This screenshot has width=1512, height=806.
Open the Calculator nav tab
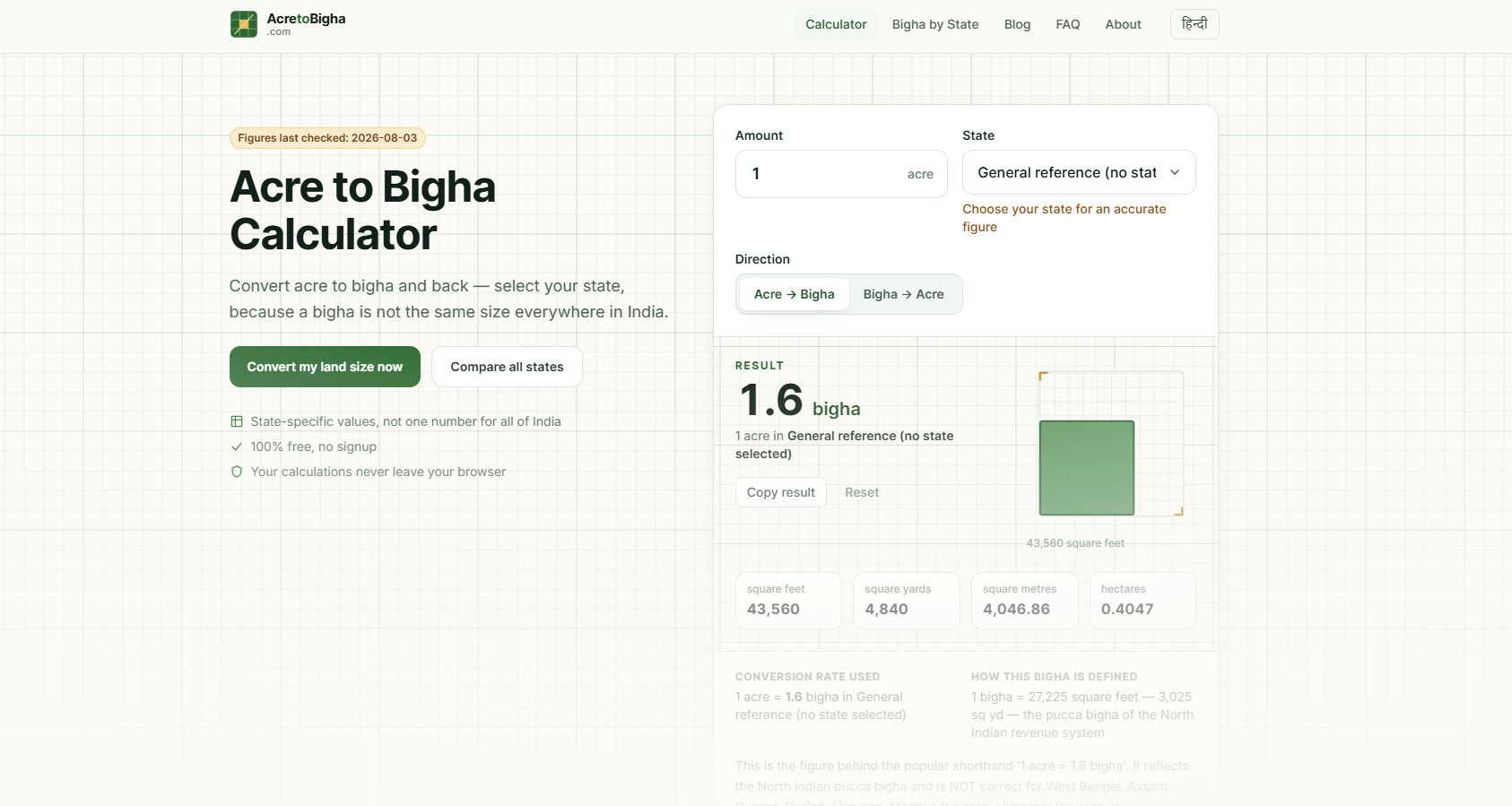pos(836,24)
